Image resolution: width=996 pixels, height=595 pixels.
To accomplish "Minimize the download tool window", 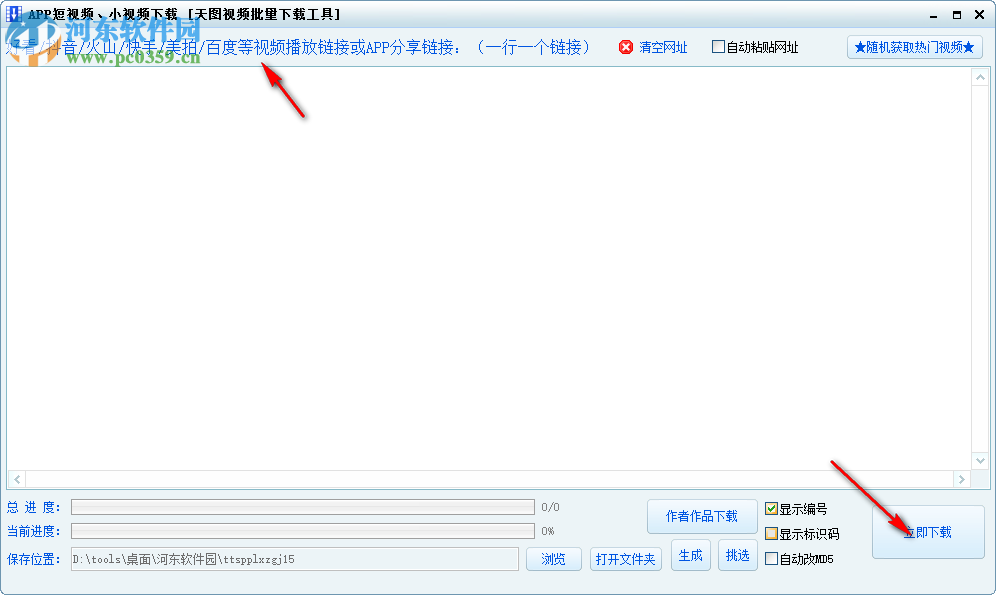I will click(x=933, y=15).
